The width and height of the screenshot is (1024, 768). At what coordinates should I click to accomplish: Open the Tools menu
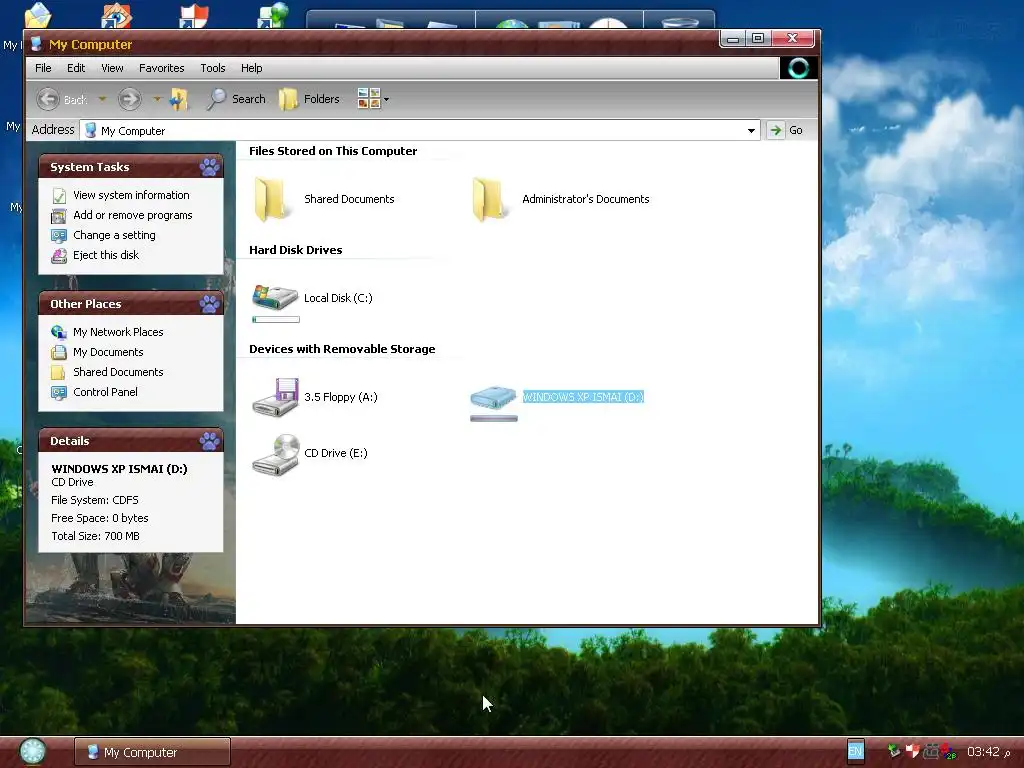213,68
